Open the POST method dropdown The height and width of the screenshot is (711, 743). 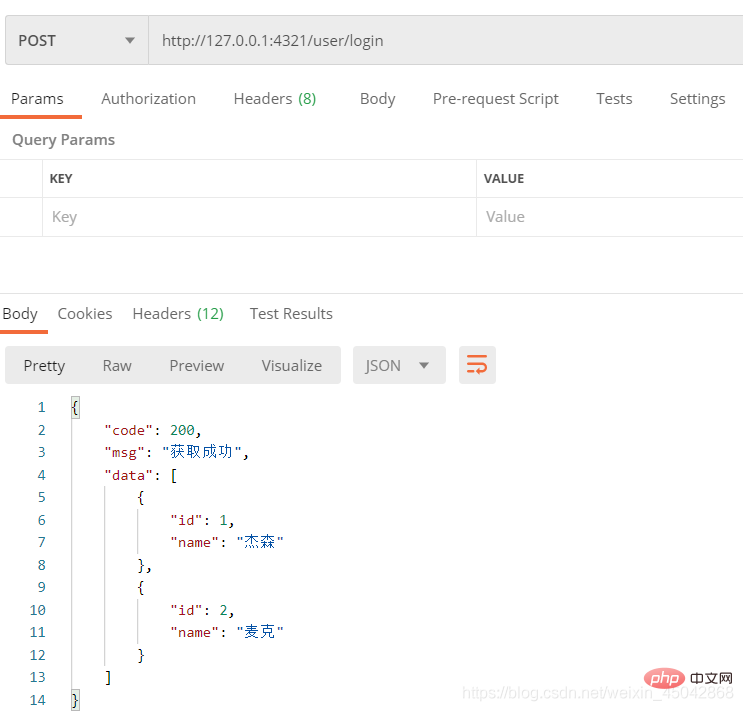(x=77, y=40)
